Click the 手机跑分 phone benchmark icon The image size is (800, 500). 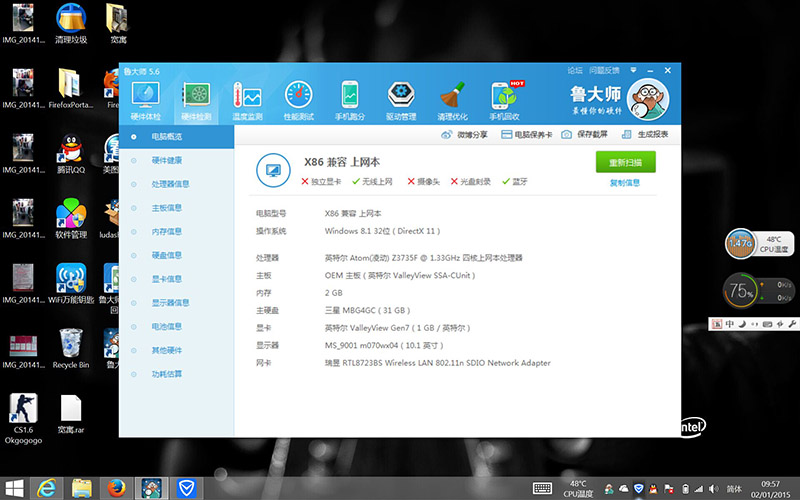(350, 101)
